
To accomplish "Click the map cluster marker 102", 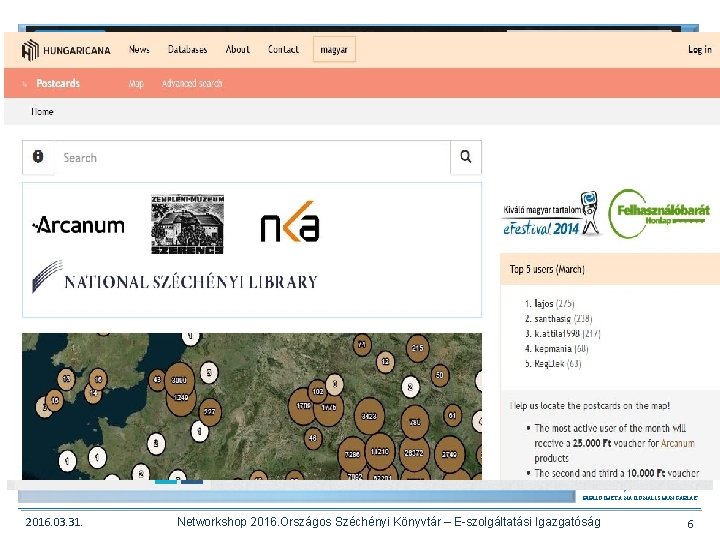I will (x=318, y=392).
